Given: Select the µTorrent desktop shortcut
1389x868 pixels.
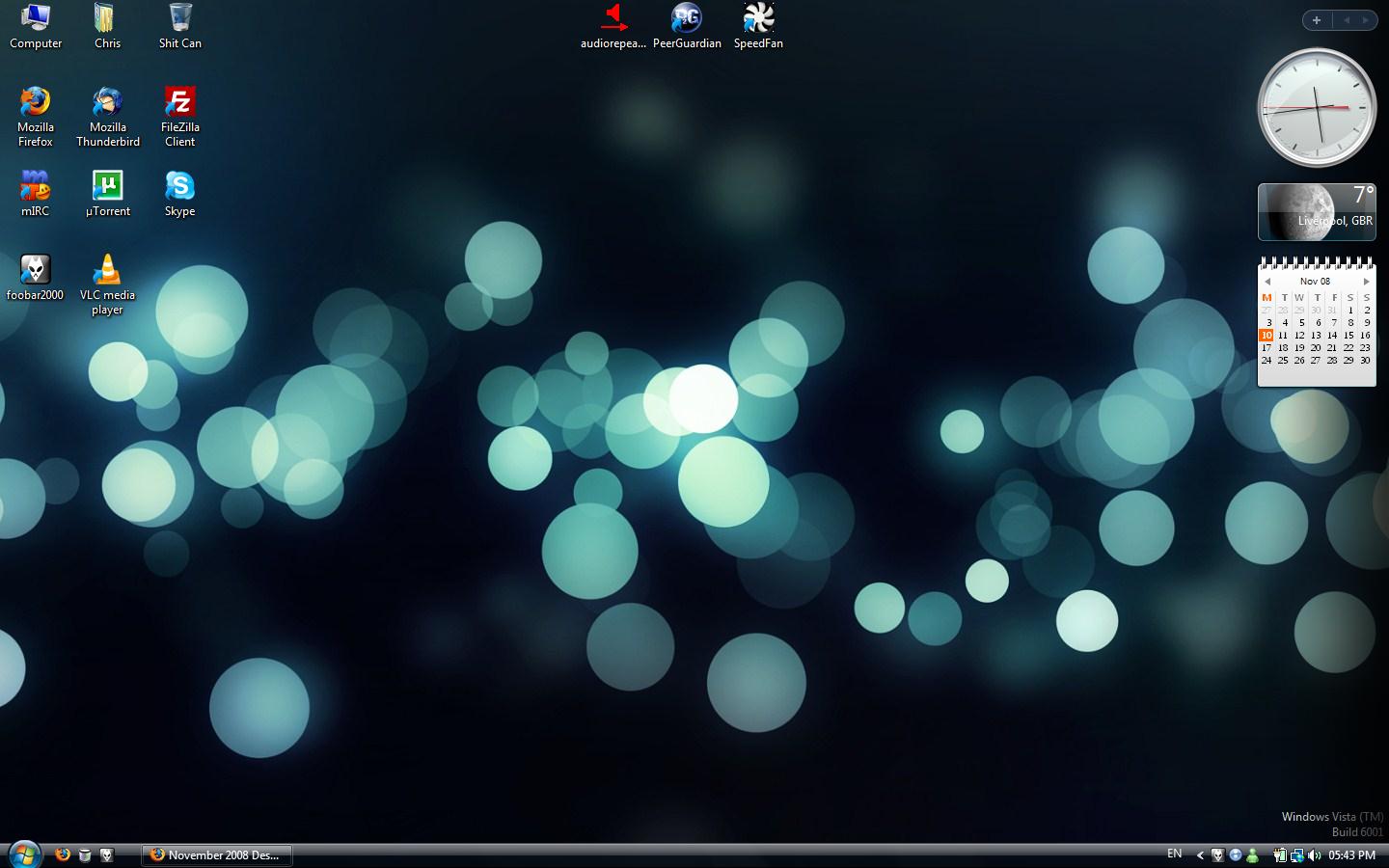Looking at the screenshot, I should tap(108, 193).
